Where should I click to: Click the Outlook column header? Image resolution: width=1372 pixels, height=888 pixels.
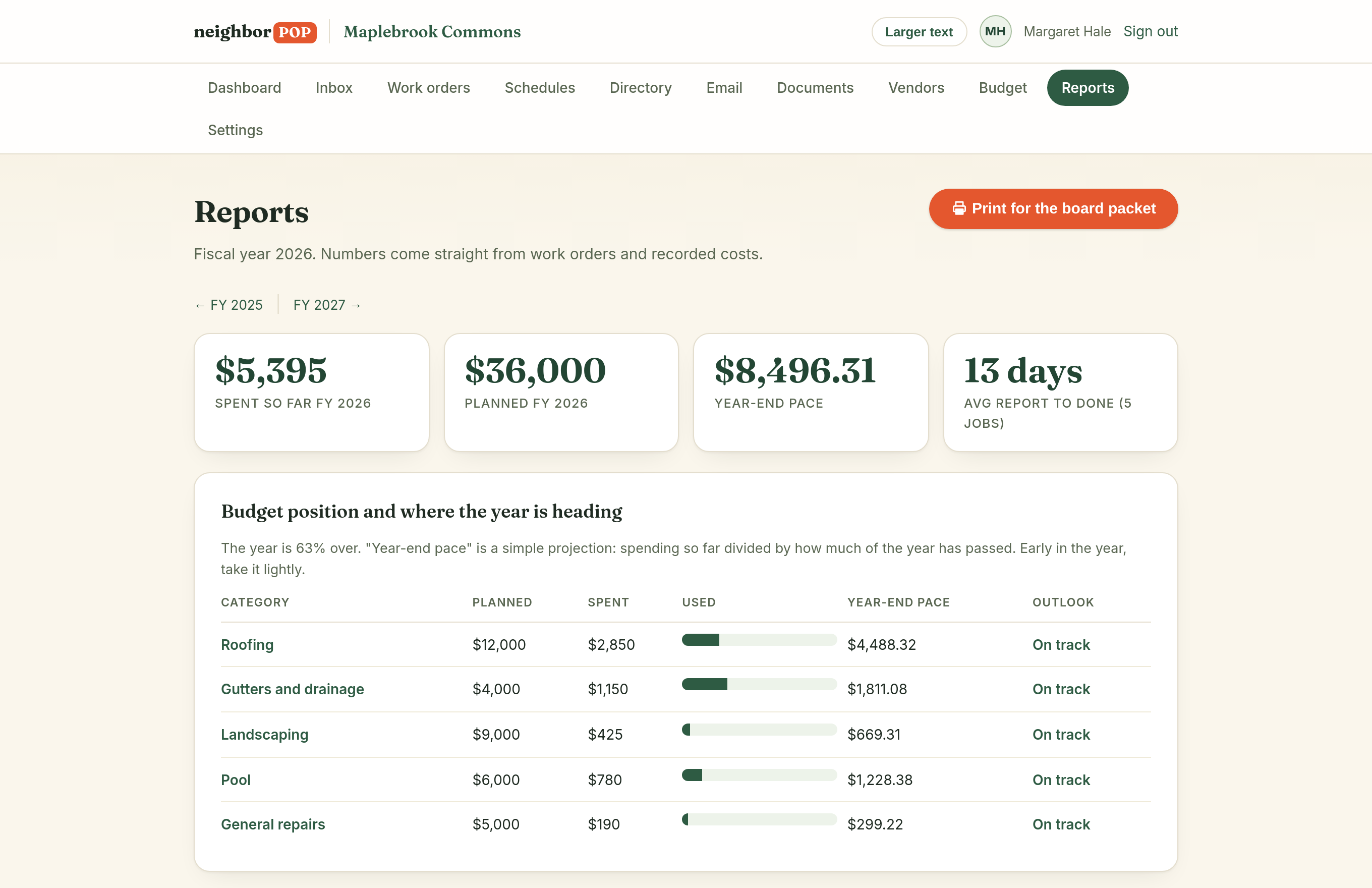coord(1062,602)
